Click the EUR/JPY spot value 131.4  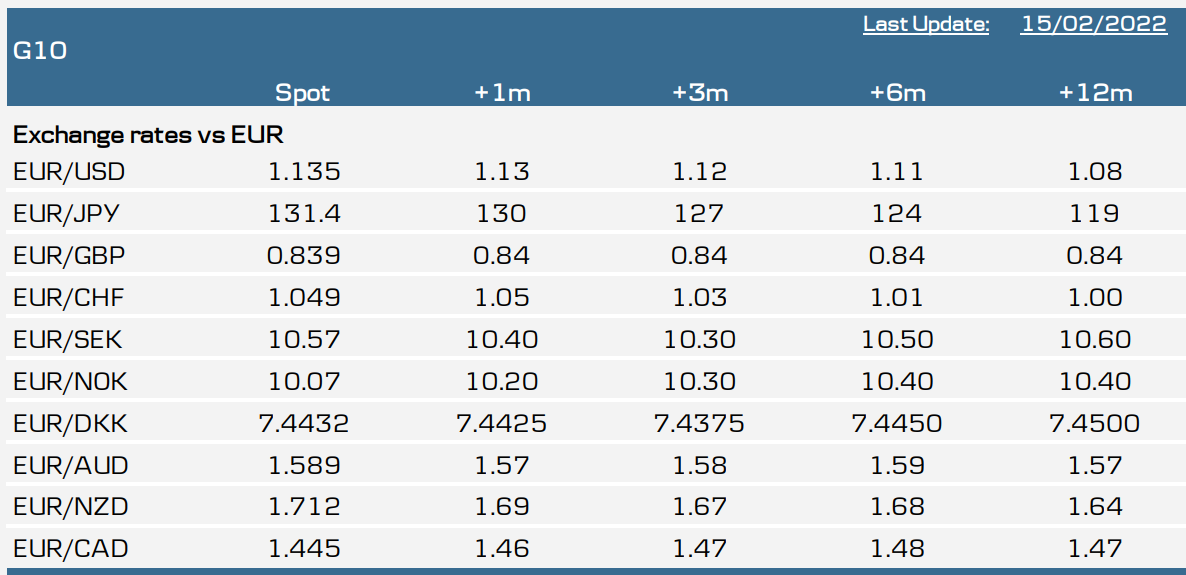point(304,213)
